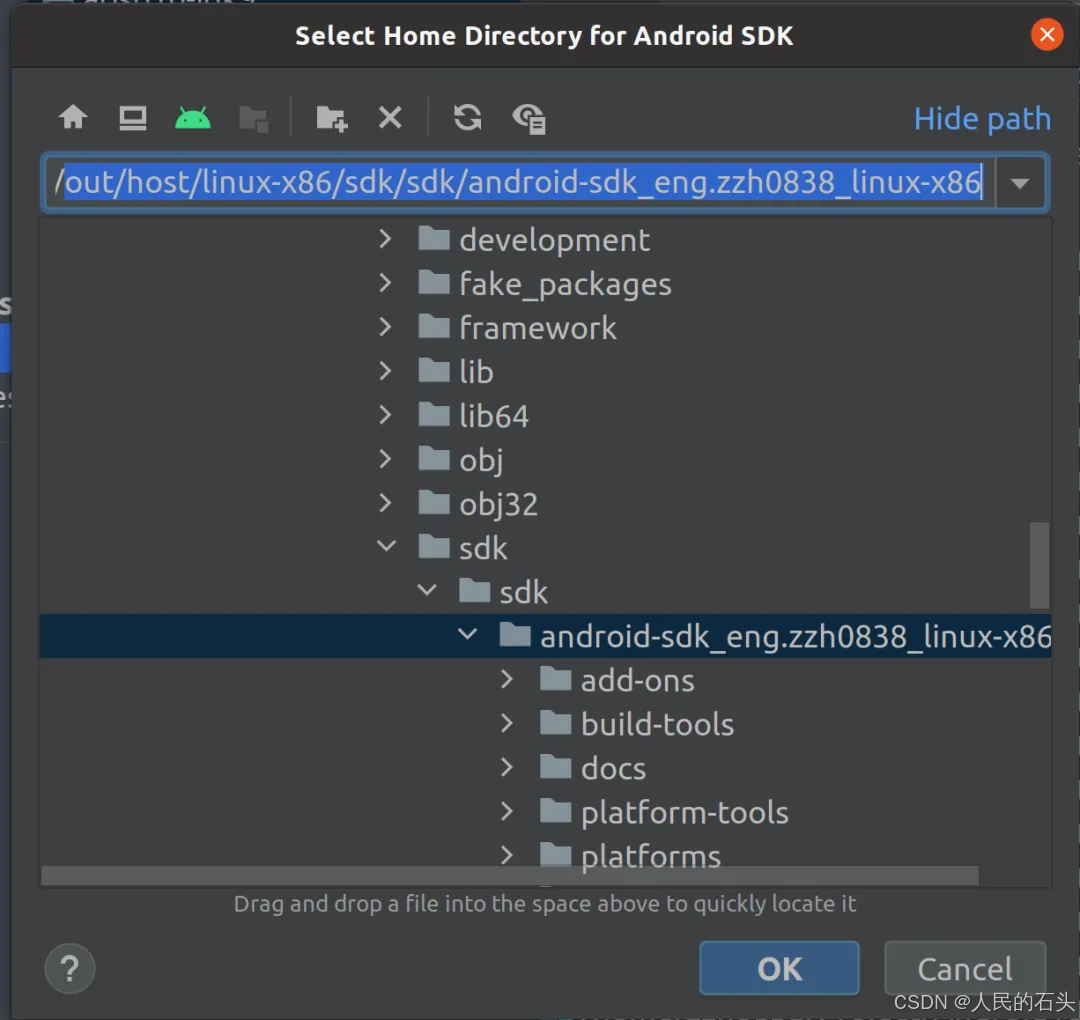
Task: Click the desktop directory icon
Action: click(x=131, y=118)
